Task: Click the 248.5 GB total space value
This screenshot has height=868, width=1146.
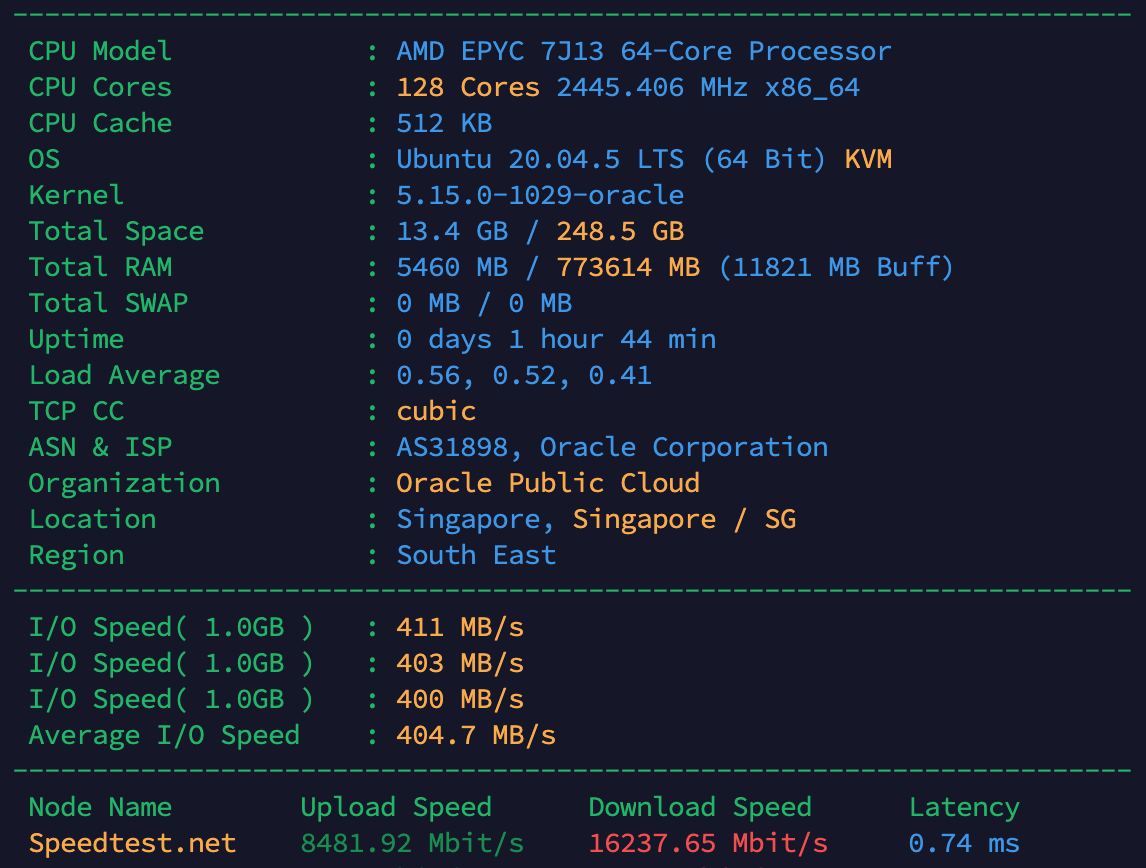Action: tap(620, 231)
